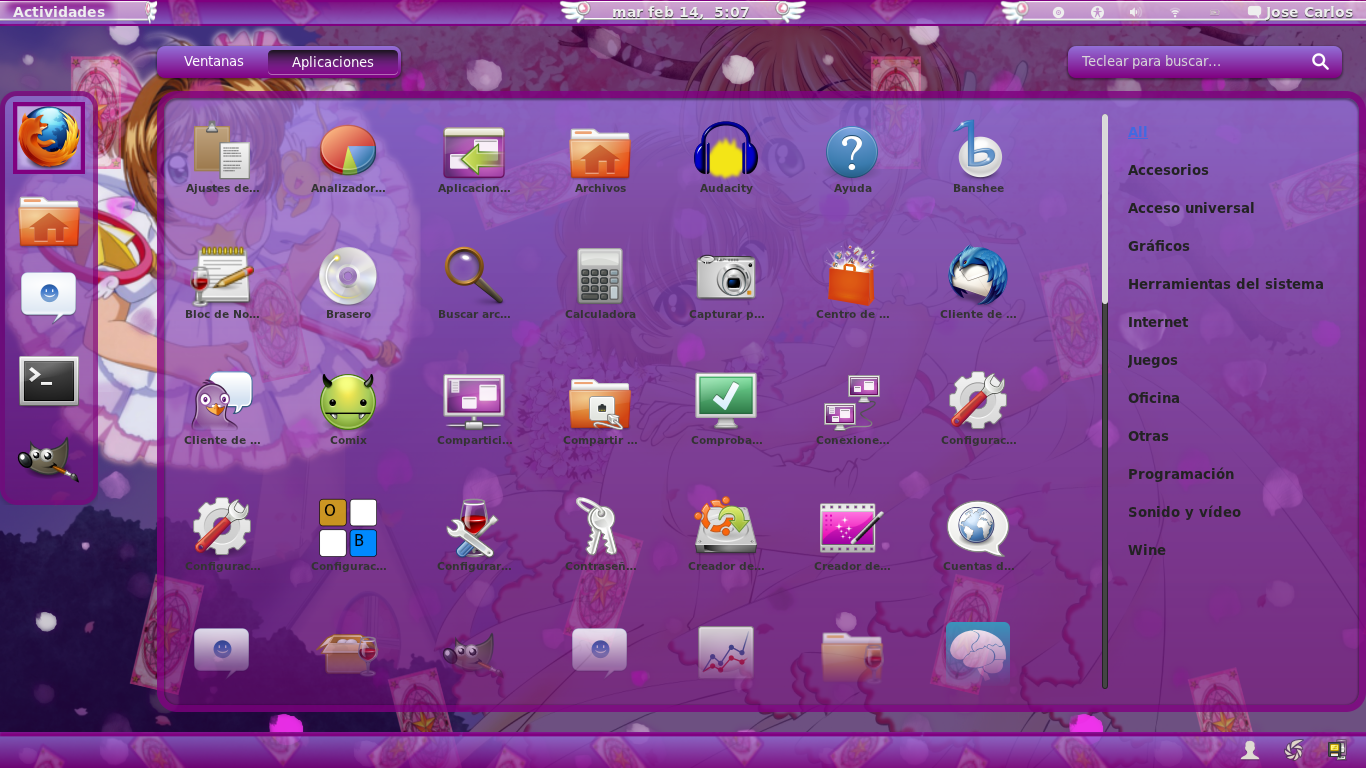The height and width of the screenshot is (768, 1366).
Task: Launch brain icon app in bottom row
Action: (x=978, y=653)
